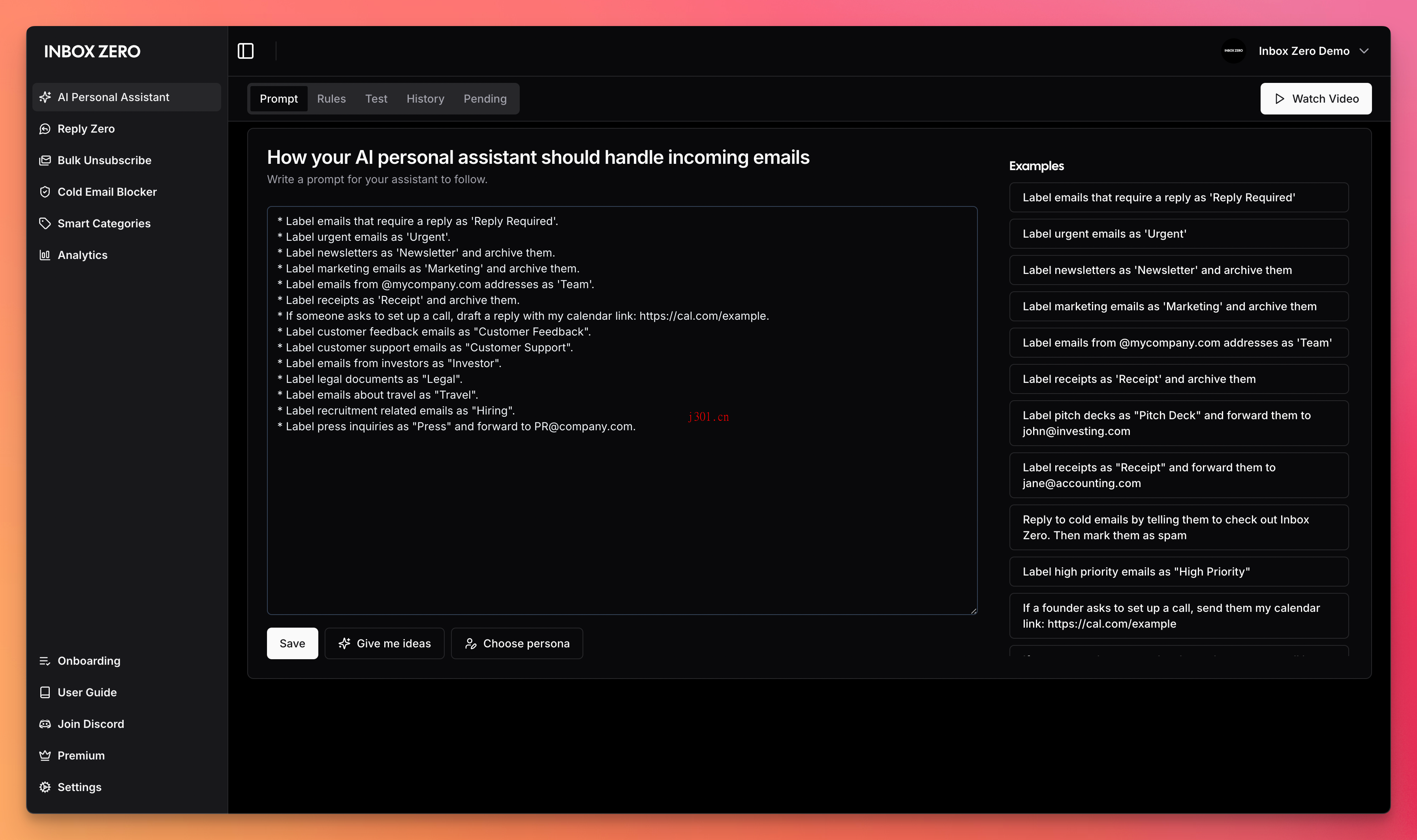Add example "Label newsletters as 'Newsletter'"
Image resolution: width=1417 pixels, height=840 pixels.
(1179, 270)
